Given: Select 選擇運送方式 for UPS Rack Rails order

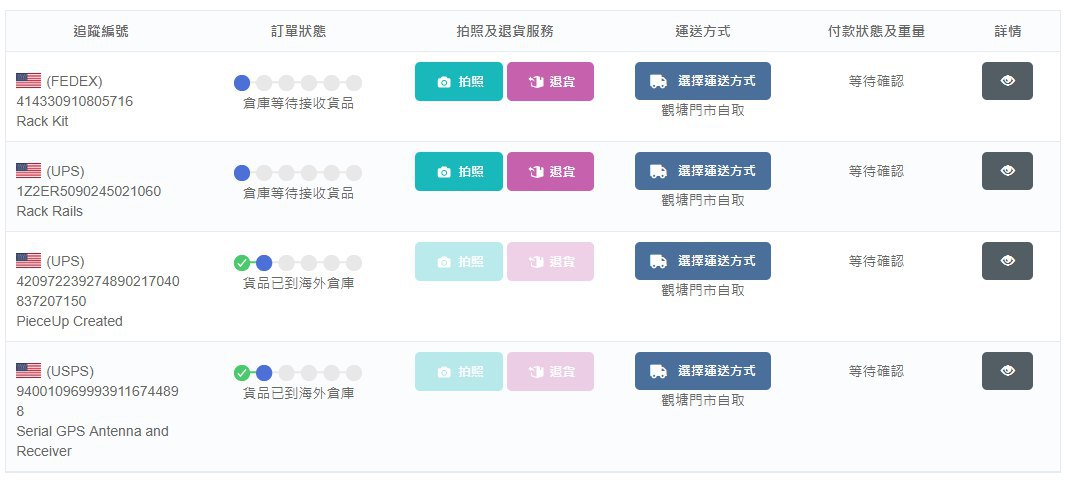Looking at the screenshot, I should click(703, 171).
